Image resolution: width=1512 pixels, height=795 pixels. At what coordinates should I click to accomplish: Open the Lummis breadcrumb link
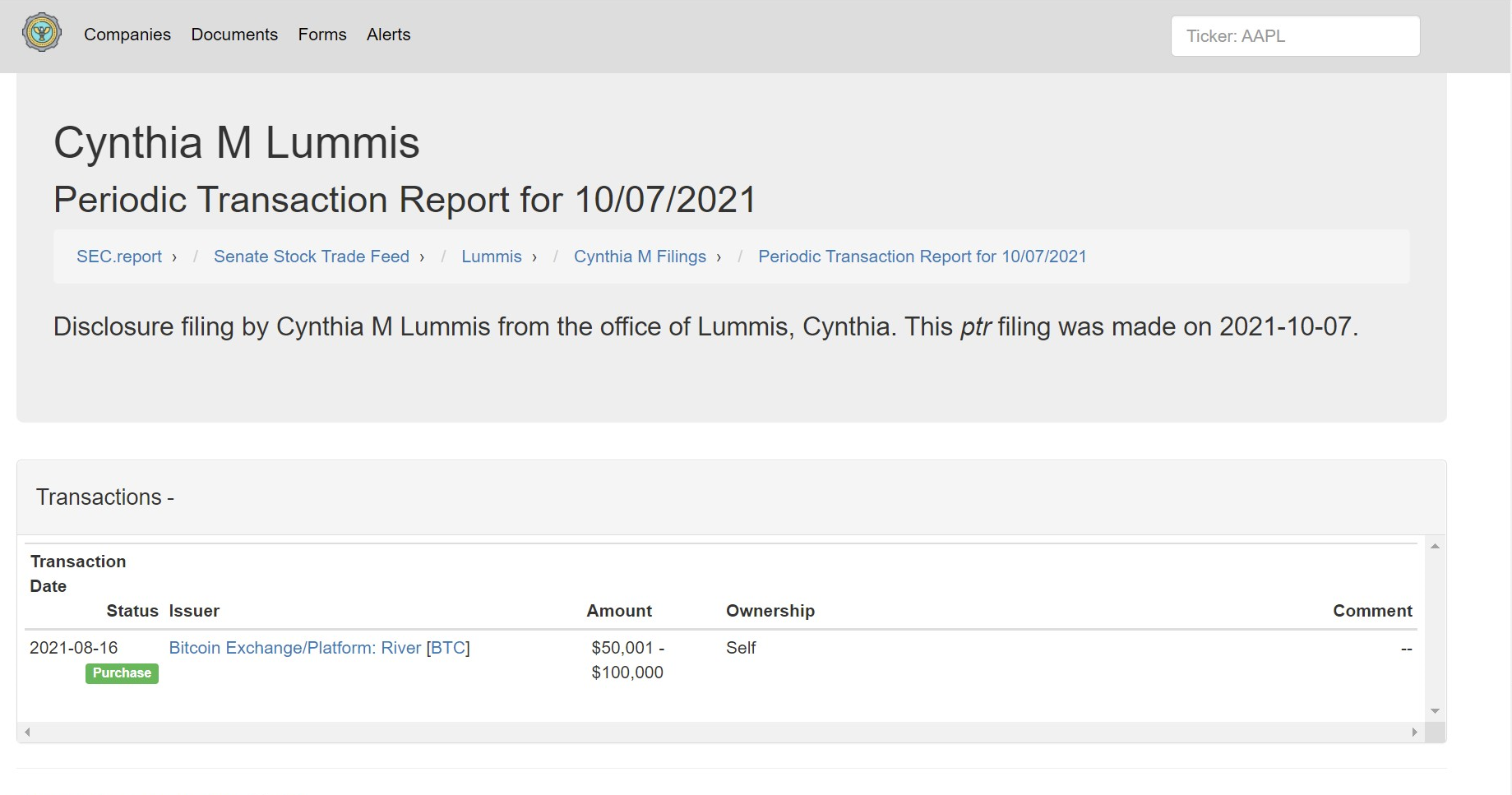491,257
